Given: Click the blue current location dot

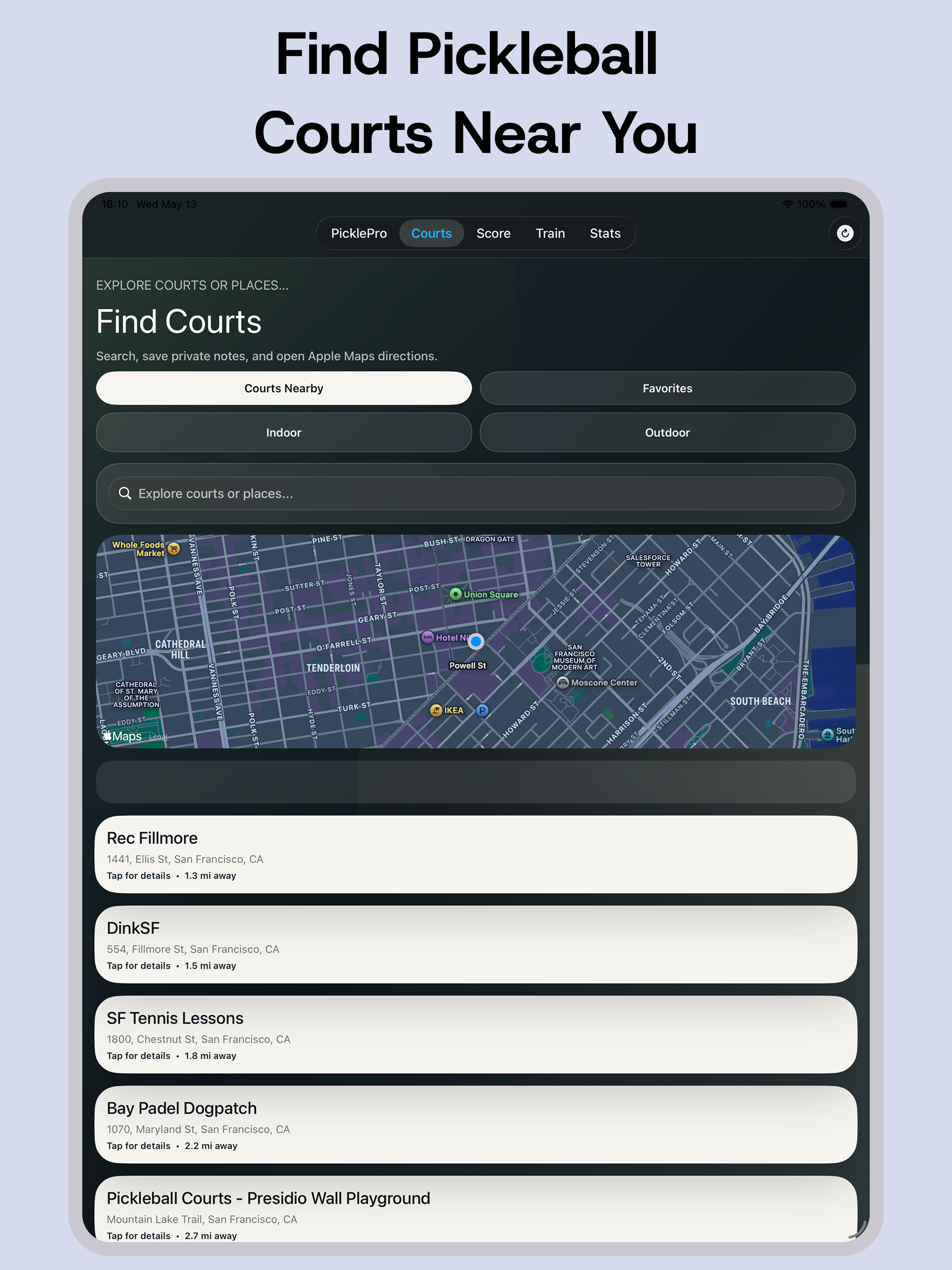Looking at the screenshot, I should click(476, 642).
